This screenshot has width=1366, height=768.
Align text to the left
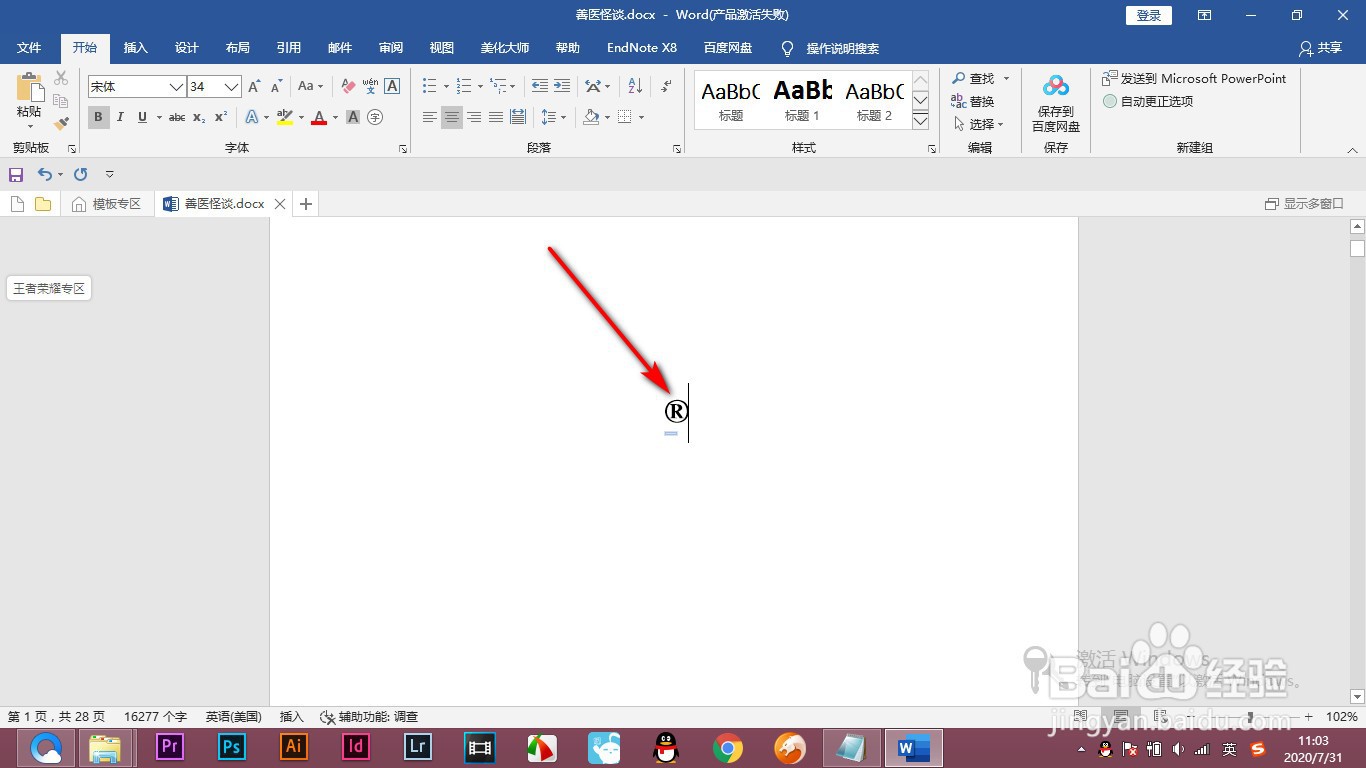[430, 117]
